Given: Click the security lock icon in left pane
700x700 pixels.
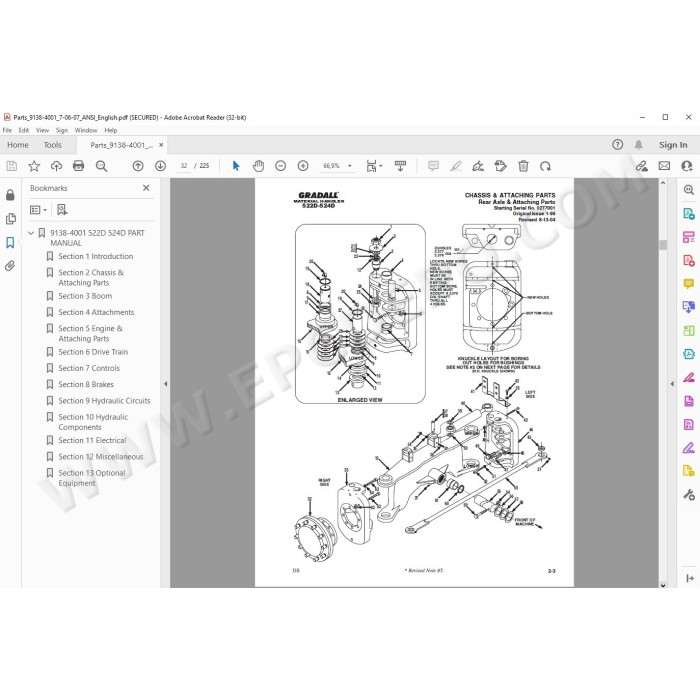Looking at the screenshot, I should coord(10,195).
